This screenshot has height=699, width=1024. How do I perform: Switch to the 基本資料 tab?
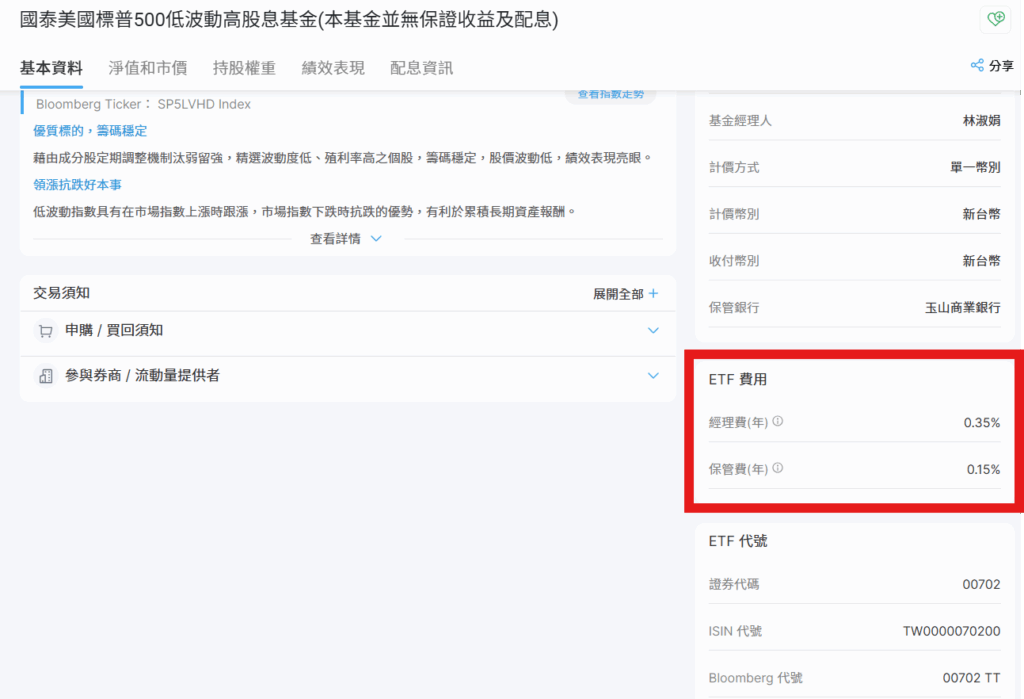pos(51,68)
